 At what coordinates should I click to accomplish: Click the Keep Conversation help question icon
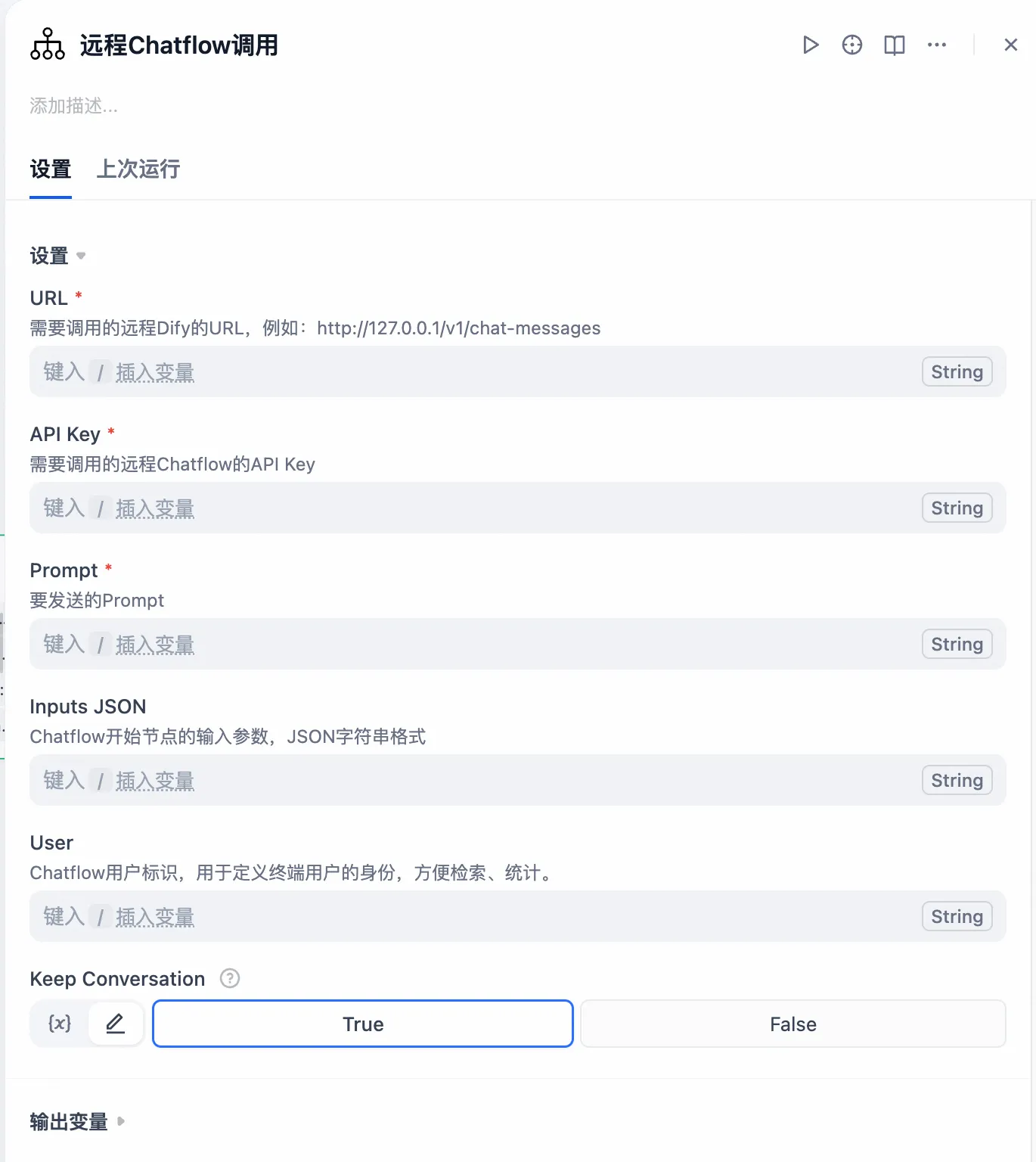coord(230,979)
